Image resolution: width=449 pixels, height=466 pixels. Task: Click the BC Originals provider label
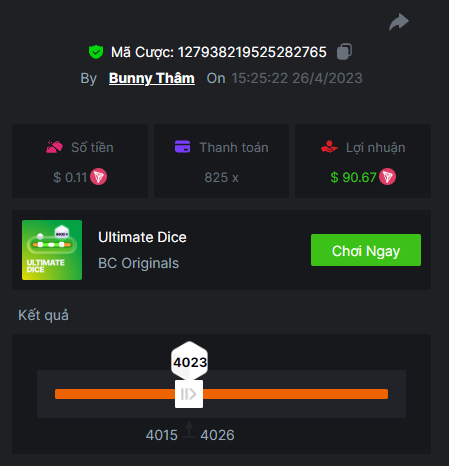139,263
